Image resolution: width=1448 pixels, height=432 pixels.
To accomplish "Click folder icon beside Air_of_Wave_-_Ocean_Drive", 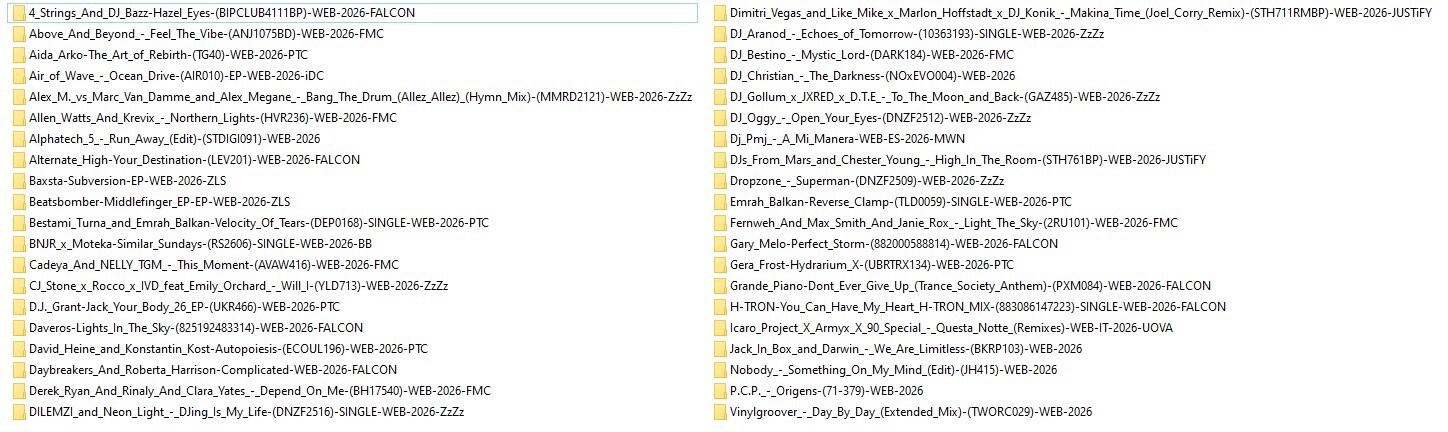I will [x=20, y=76].
